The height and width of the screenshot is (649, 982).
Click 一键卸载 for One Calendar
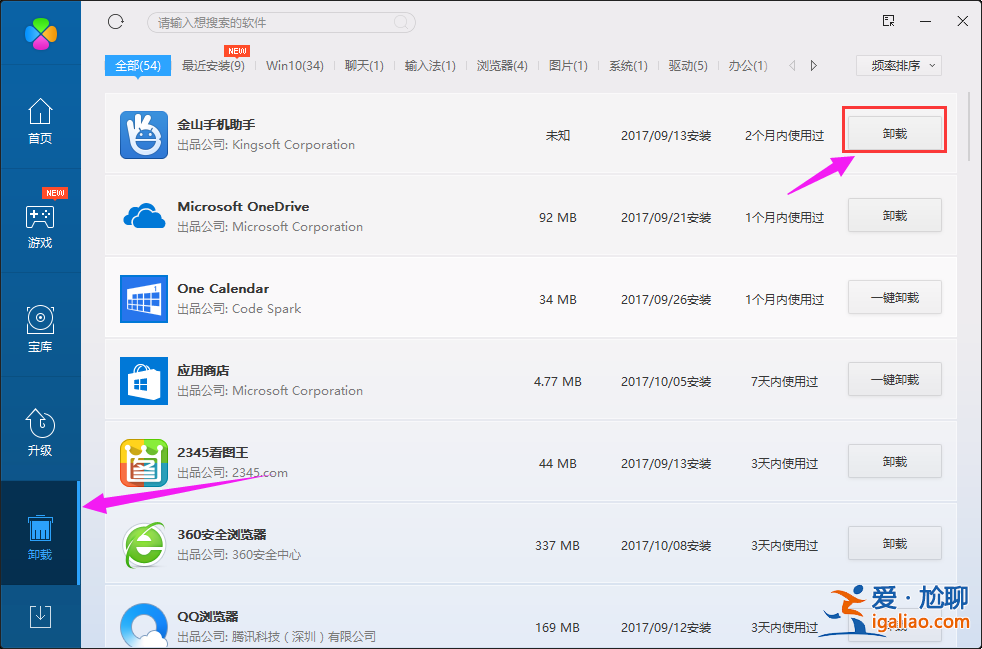(894, 297)
